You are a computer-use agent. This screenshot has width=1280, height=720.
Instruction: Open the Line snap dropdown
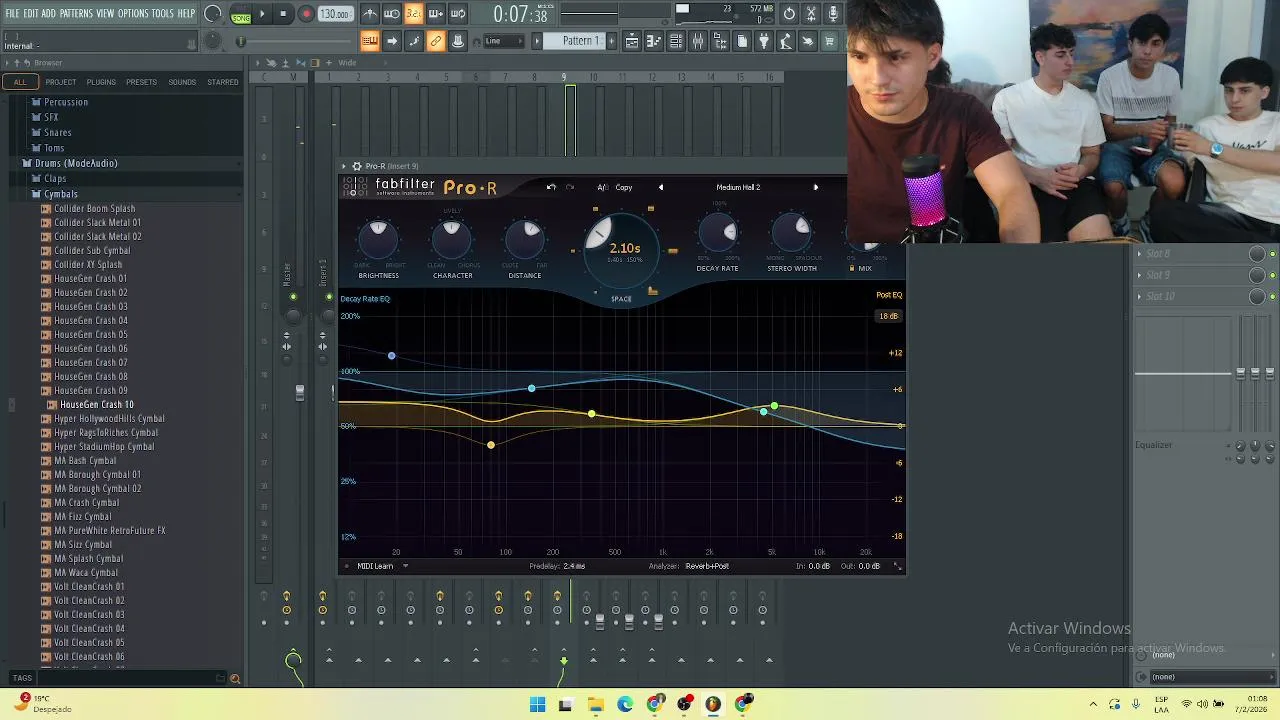[504, 41]
